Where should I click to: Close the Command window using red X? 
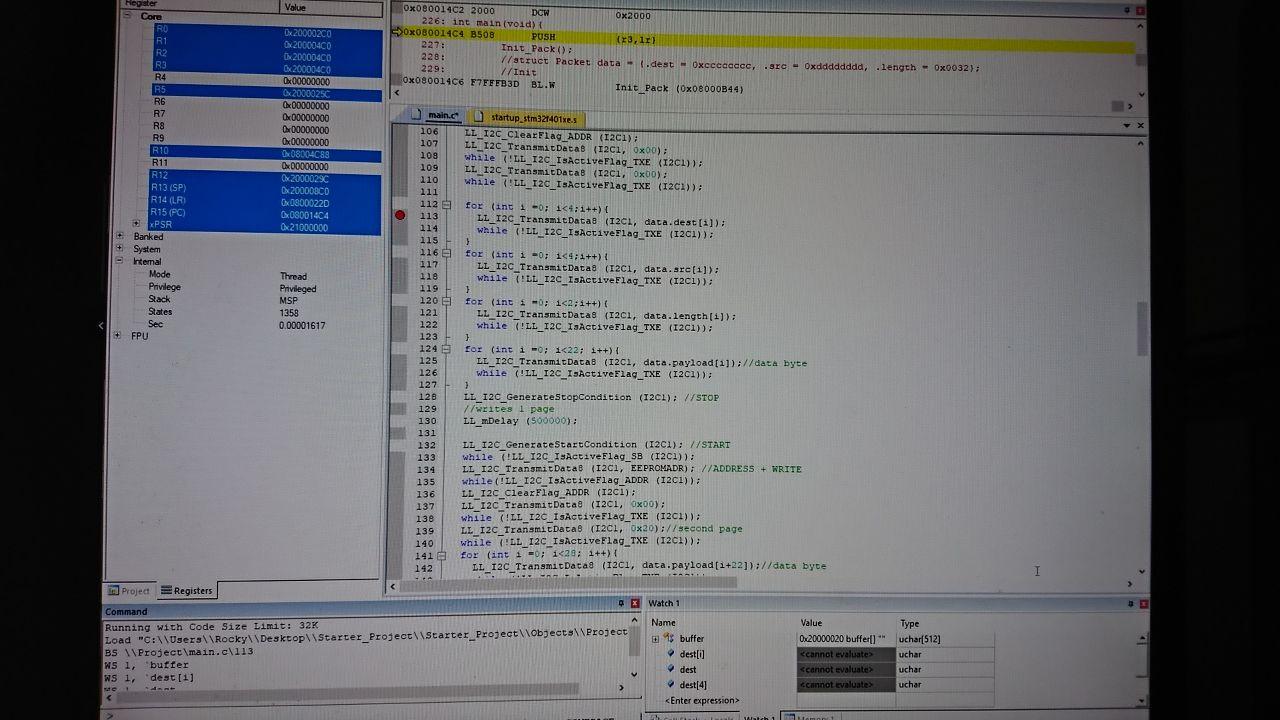635,604
